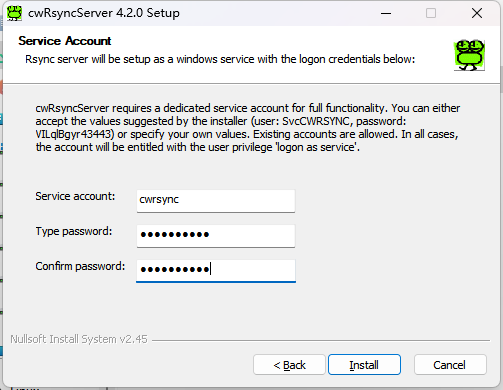503x390 pixels.
Task: Cancel the cwRsyncServer setup
Action: [450, 365]
